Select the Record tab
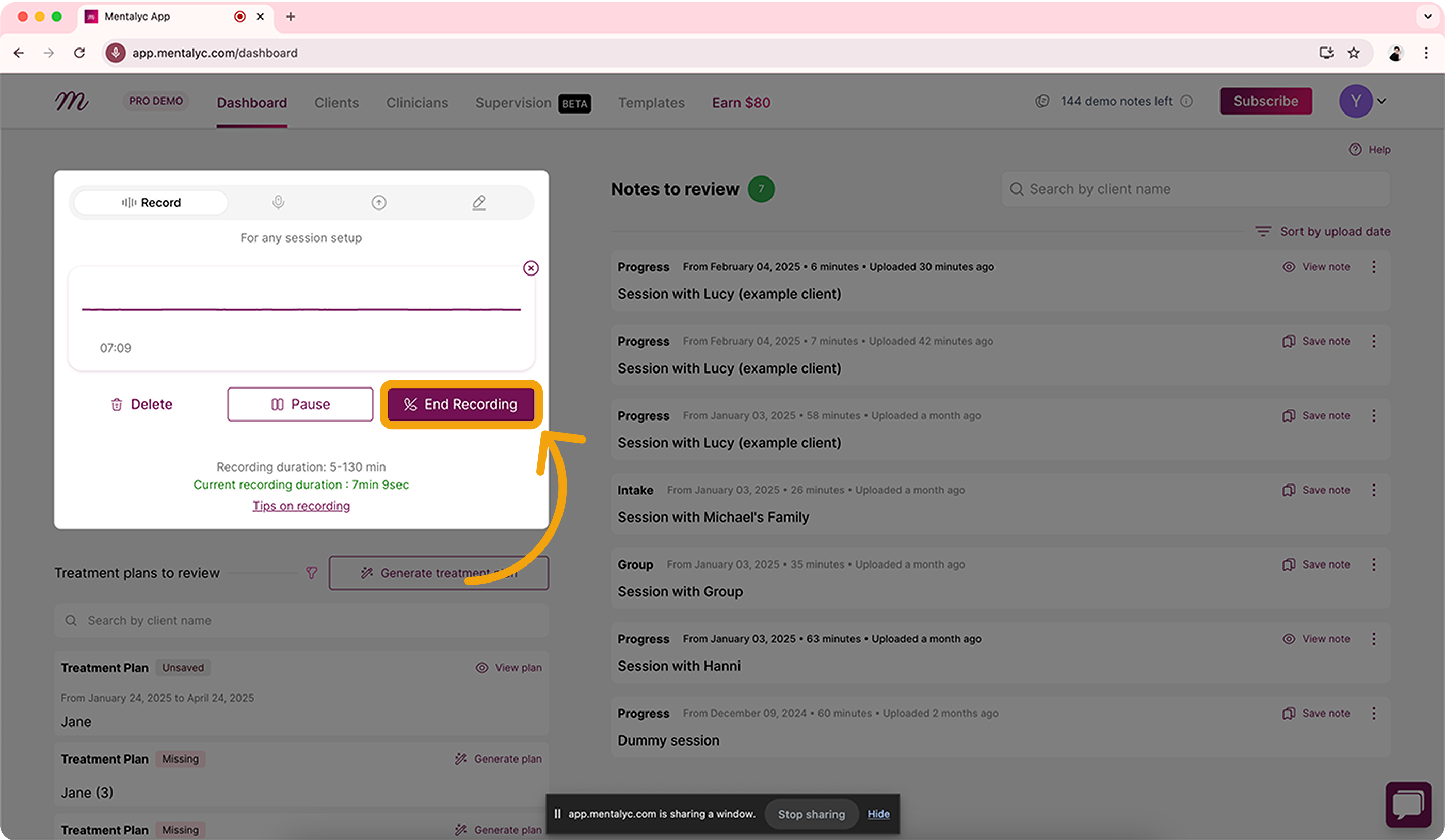Screen dimensions: 1445x840 click(151, 202)
